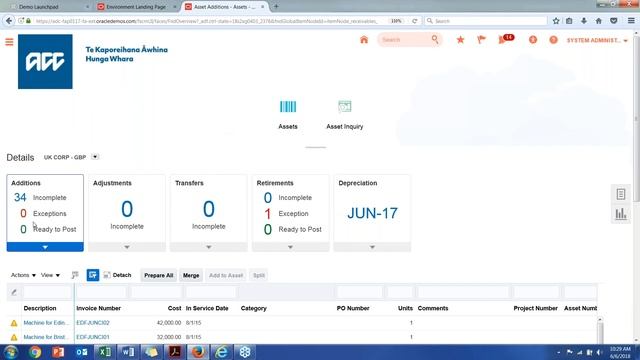Open the Actions dropdown menu
640x360 pixels.
(x=23, y=275)
